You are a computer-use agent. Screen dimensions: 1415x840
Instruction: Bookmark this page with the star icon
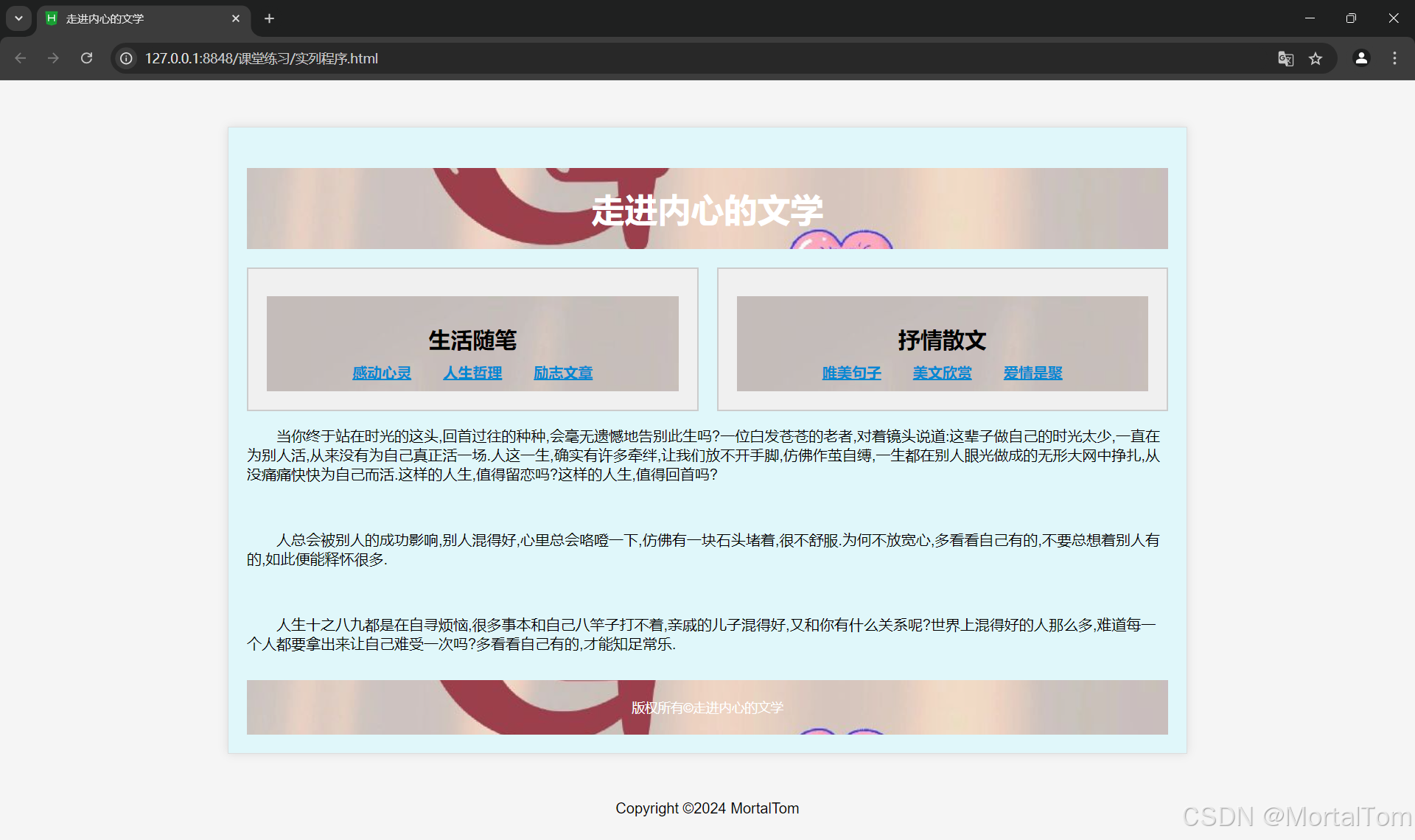pos(1316,58)
